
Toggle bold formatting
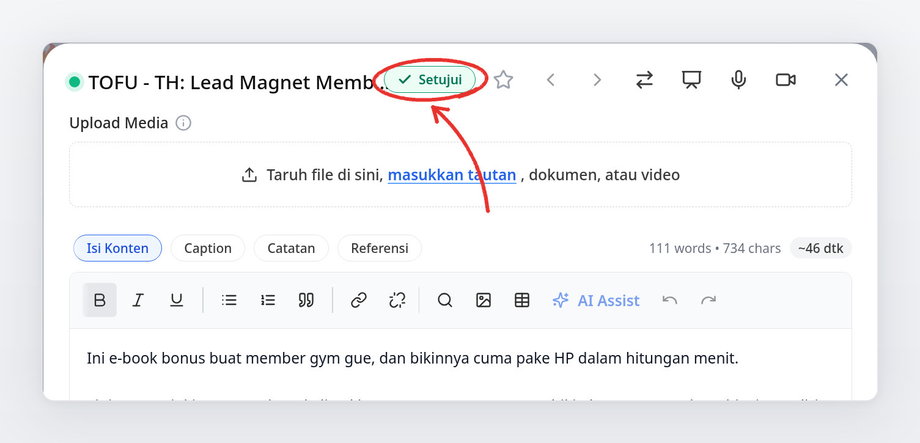(100, 300)
